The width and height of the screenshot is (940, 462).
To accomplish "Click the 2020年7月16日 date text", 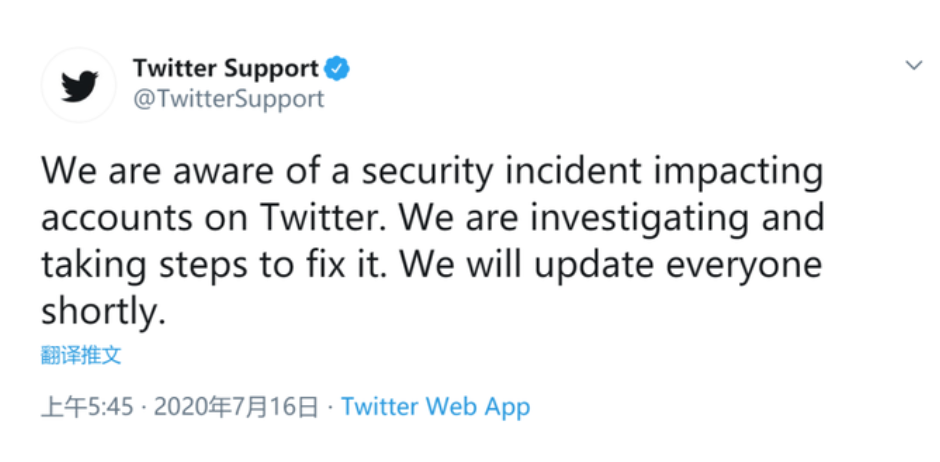I will pos(235,407).
